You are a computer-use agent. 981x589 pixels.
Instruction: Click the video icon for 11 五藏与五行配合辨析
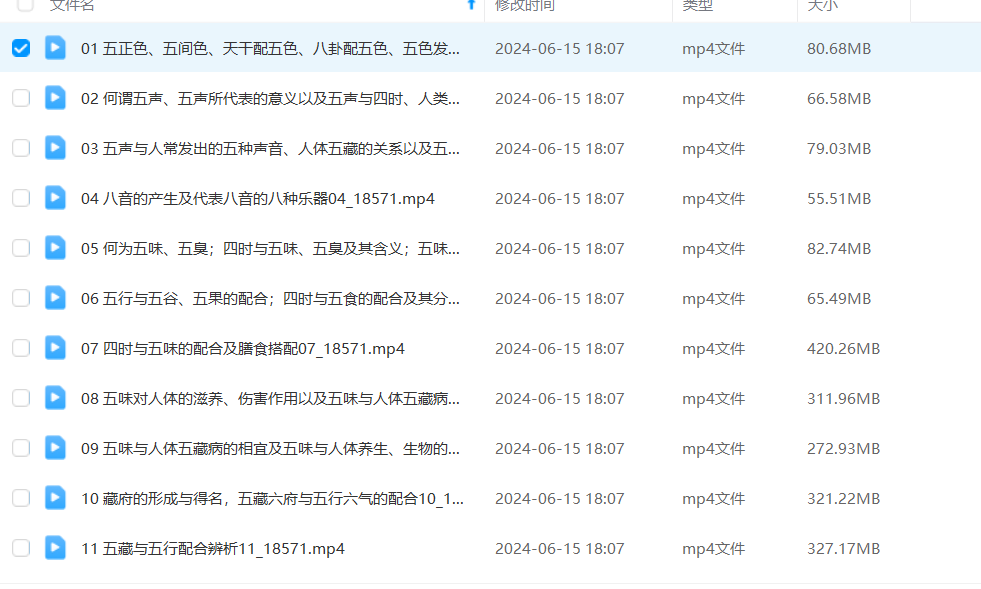55,548
